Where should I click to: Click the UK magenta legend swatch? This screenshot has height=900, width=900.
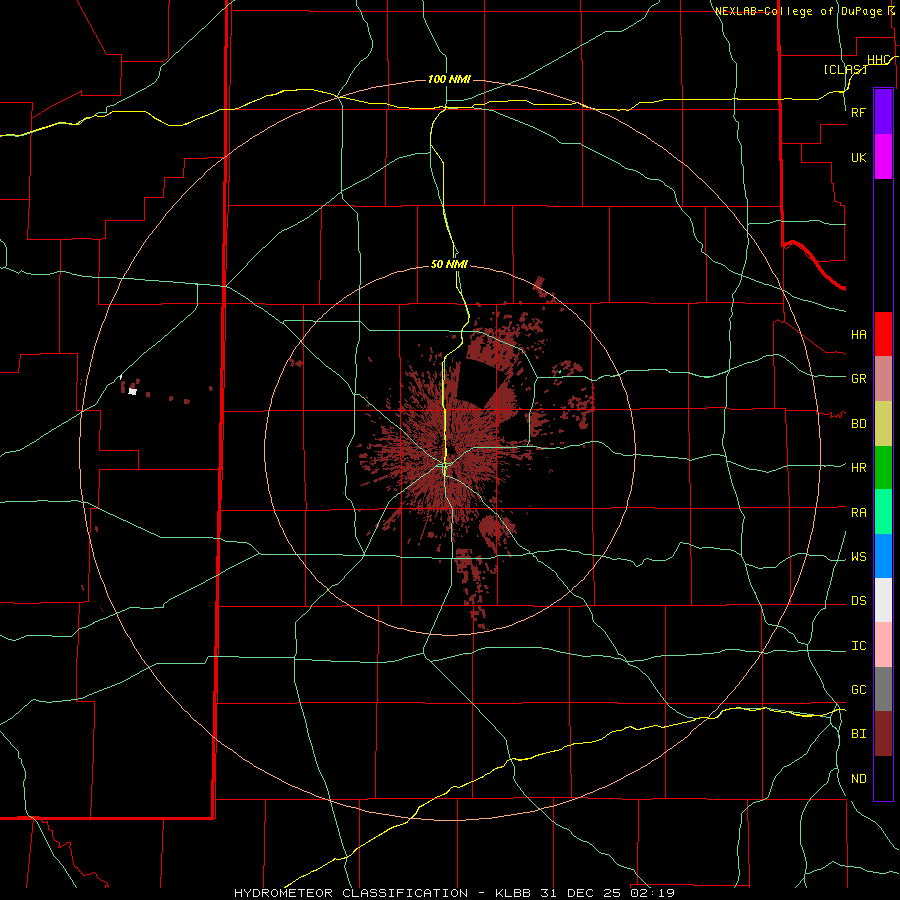pyautogui.click(x=883, y=157)
